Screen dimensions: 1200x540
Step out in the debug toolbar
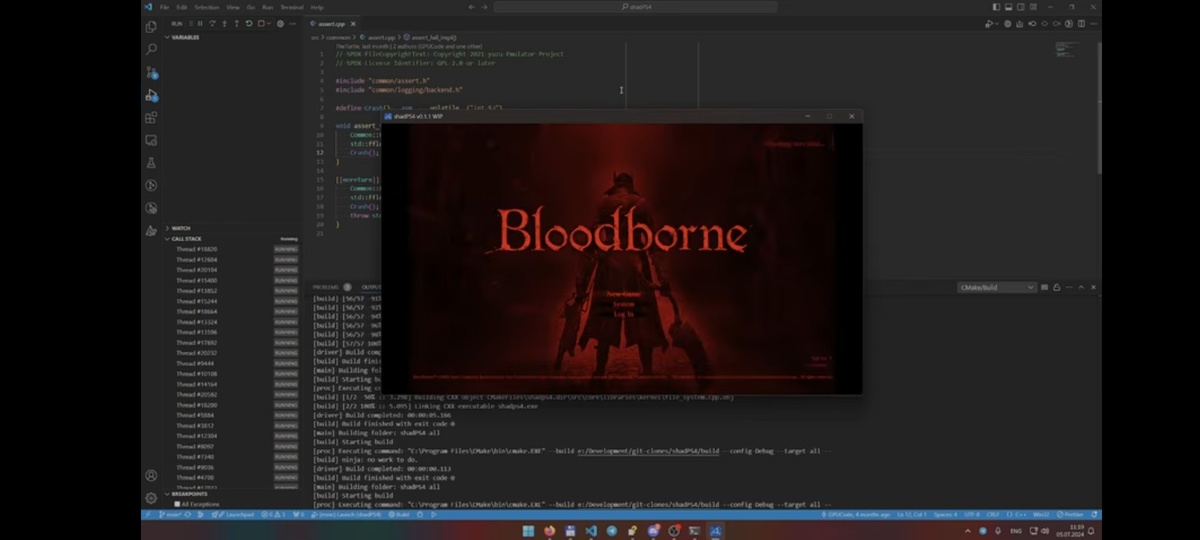click(237, 24)
